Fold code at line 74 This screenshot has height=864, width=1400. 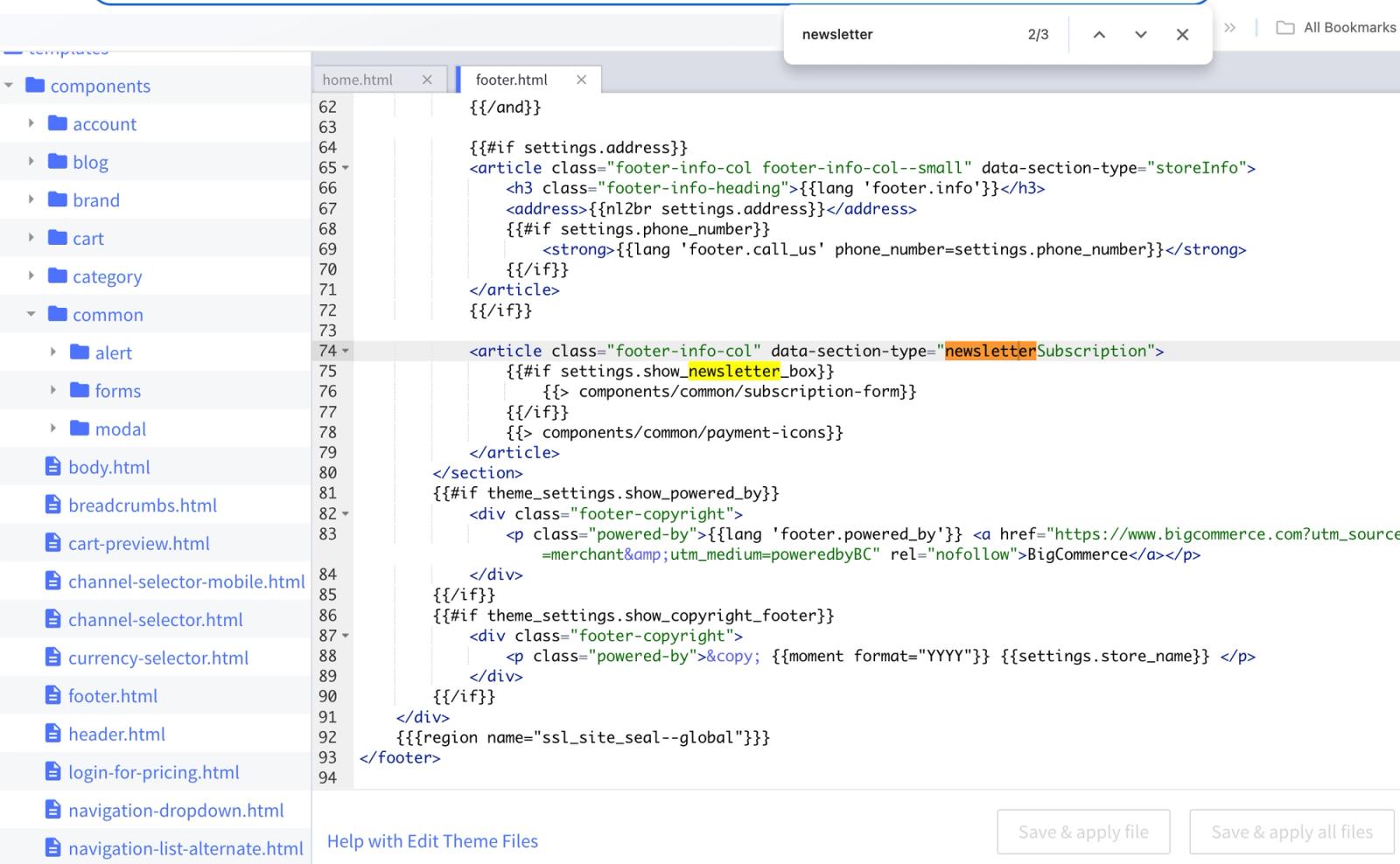[x=346, y=351]
